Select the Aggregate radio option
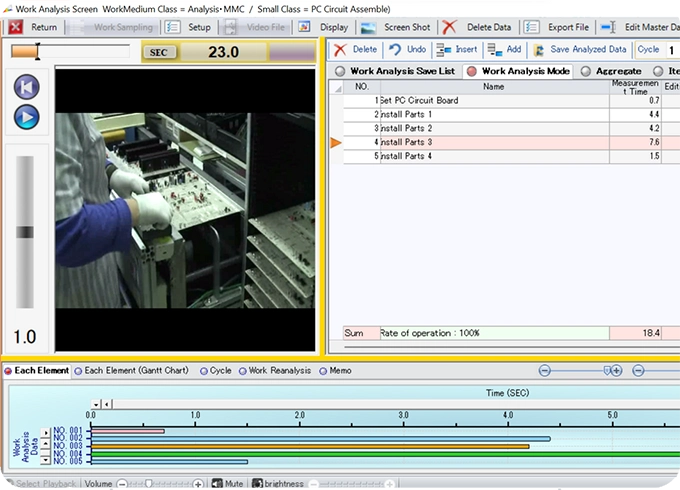This screenshot has width=680, height=490. (585, 71)
